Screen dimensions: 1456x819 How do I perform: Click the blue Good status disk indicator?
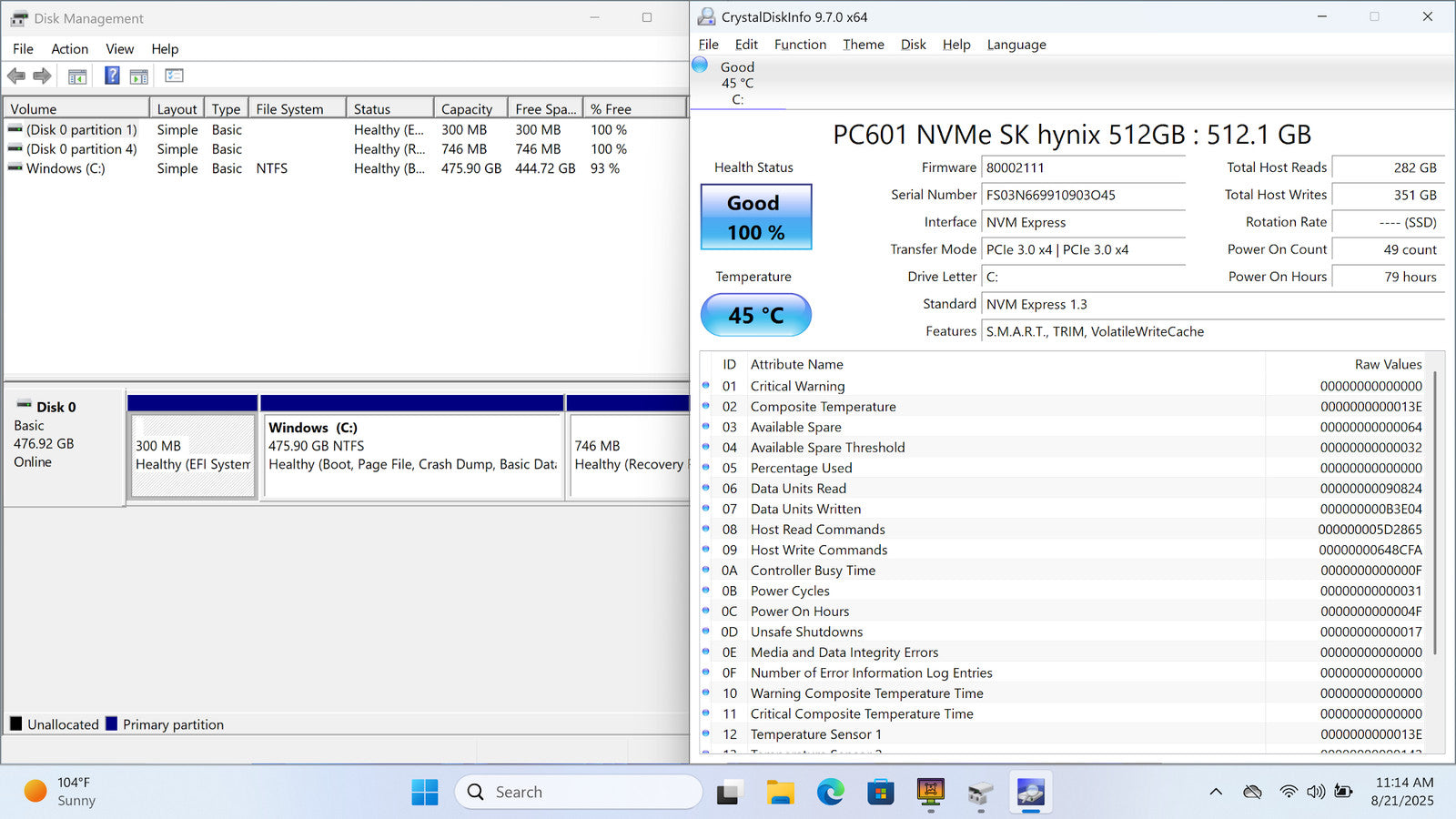[x=700, y=65]
